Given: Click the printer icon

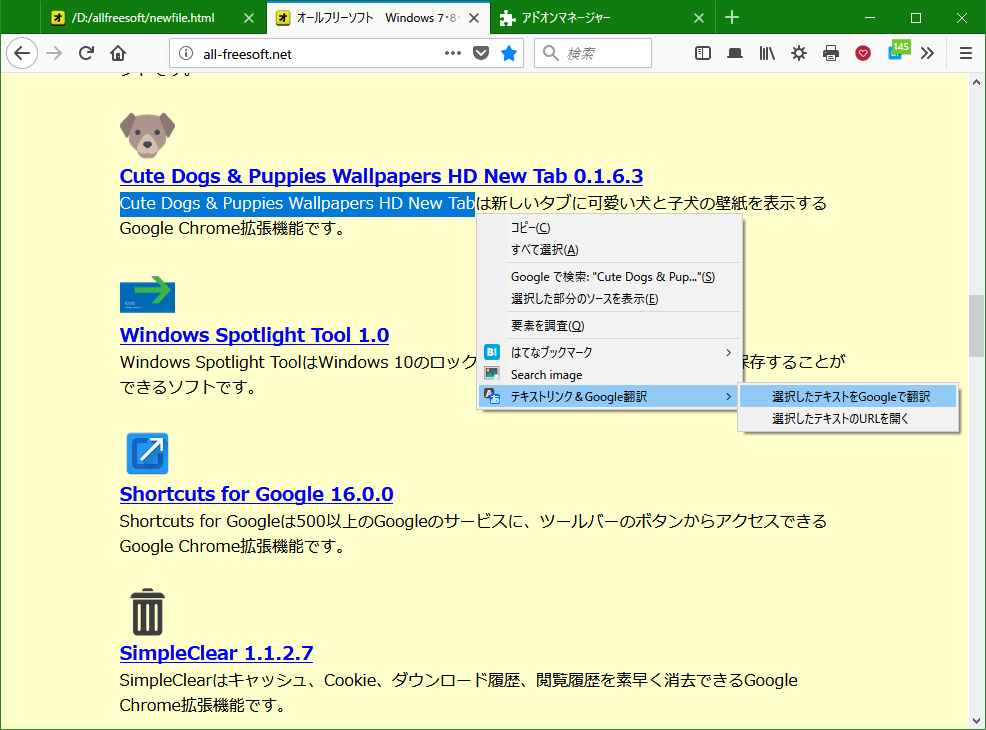Looking at the screenshot, I should coord(831,53).
